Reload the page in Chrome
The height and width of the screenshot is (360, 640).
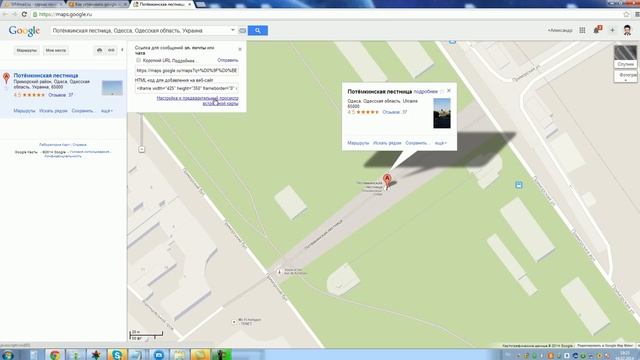24,14
